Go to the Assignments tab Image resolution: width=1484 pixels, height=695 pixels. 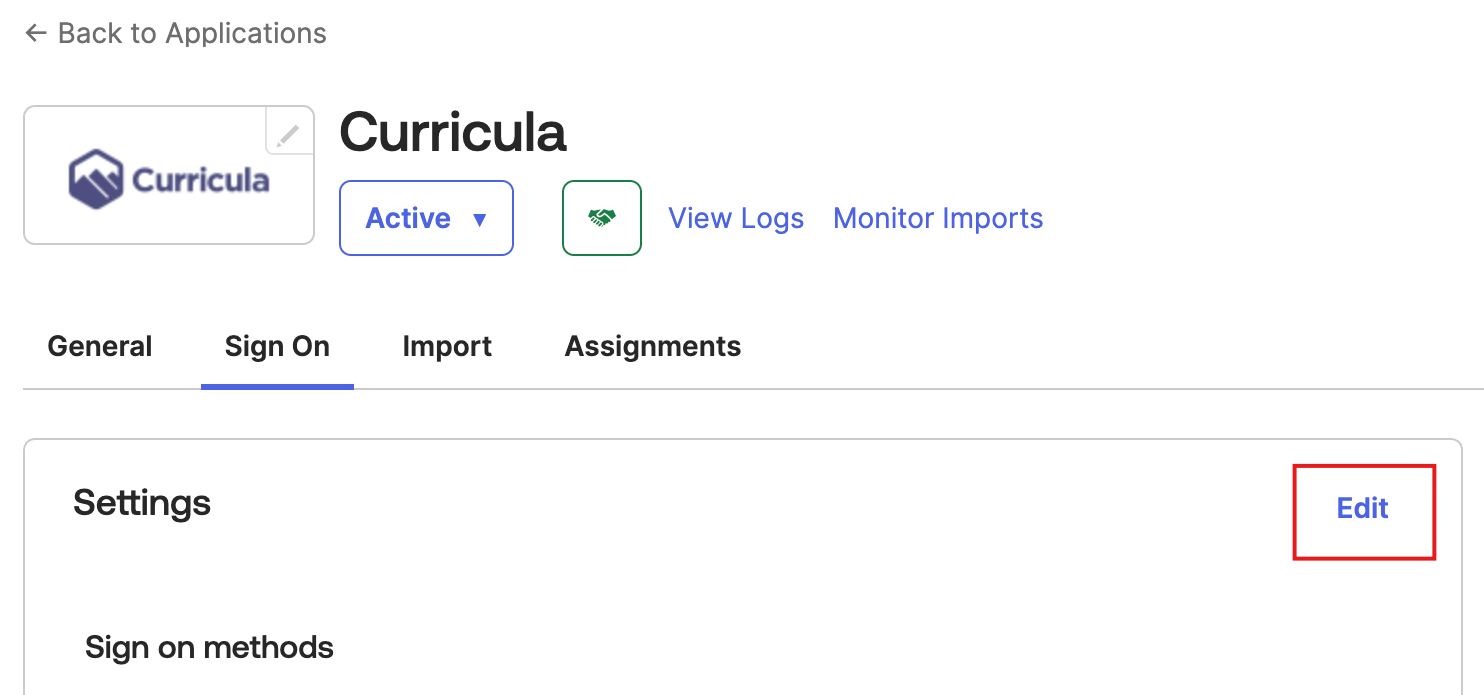click(653, 346)
